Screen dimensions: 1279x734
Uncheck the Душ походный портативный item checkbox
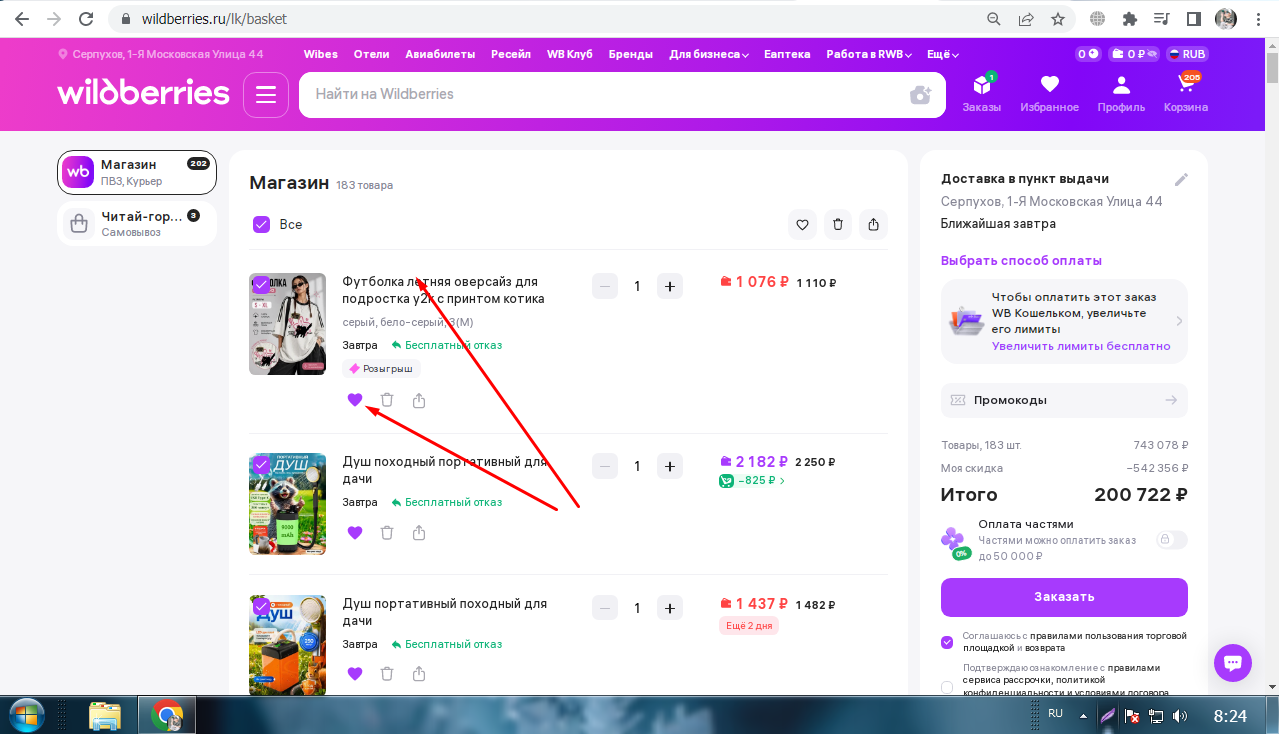(x=261, y=465)
